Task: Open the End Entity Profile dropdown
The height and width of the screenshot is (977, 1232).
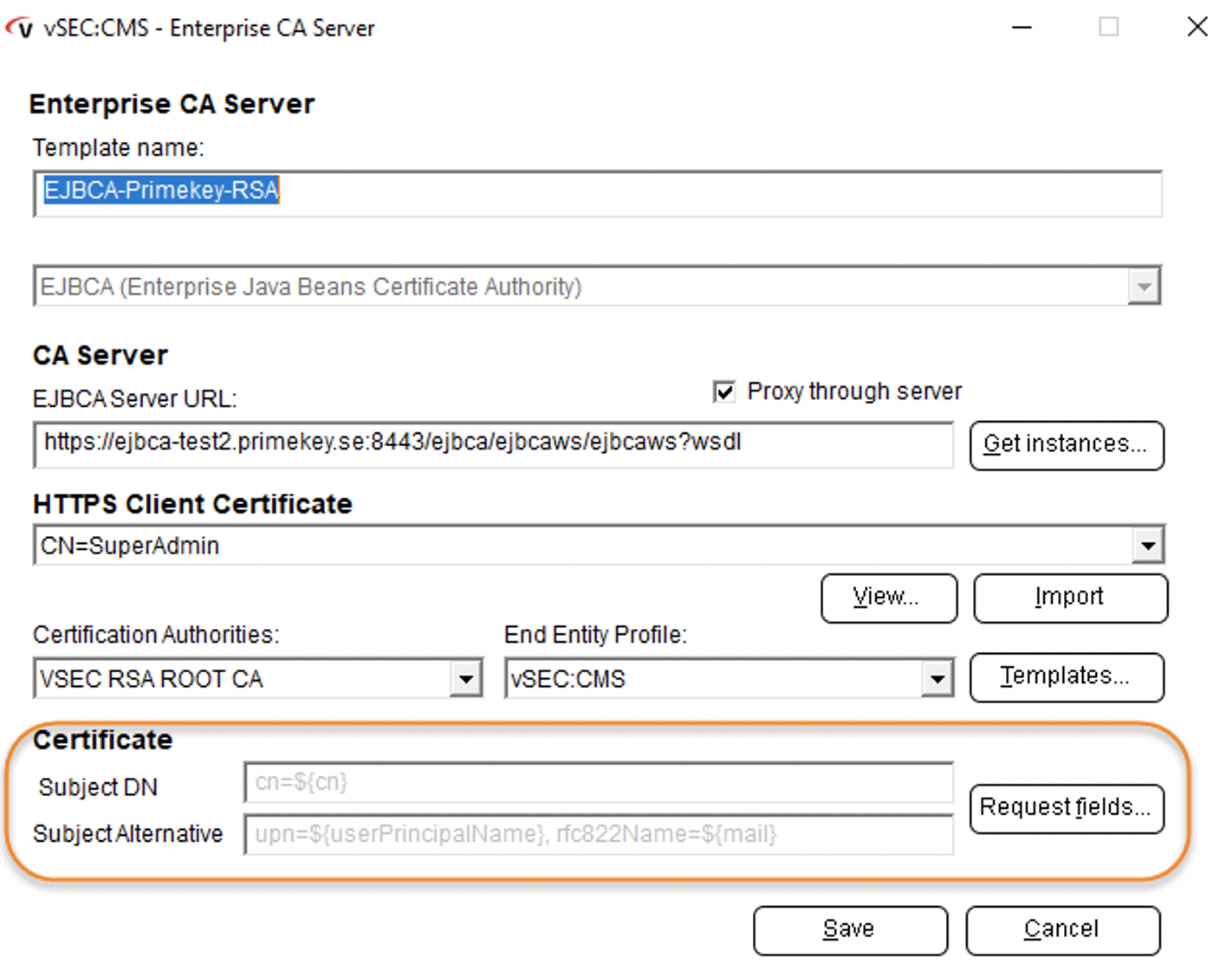Action: tap(937, 679)
